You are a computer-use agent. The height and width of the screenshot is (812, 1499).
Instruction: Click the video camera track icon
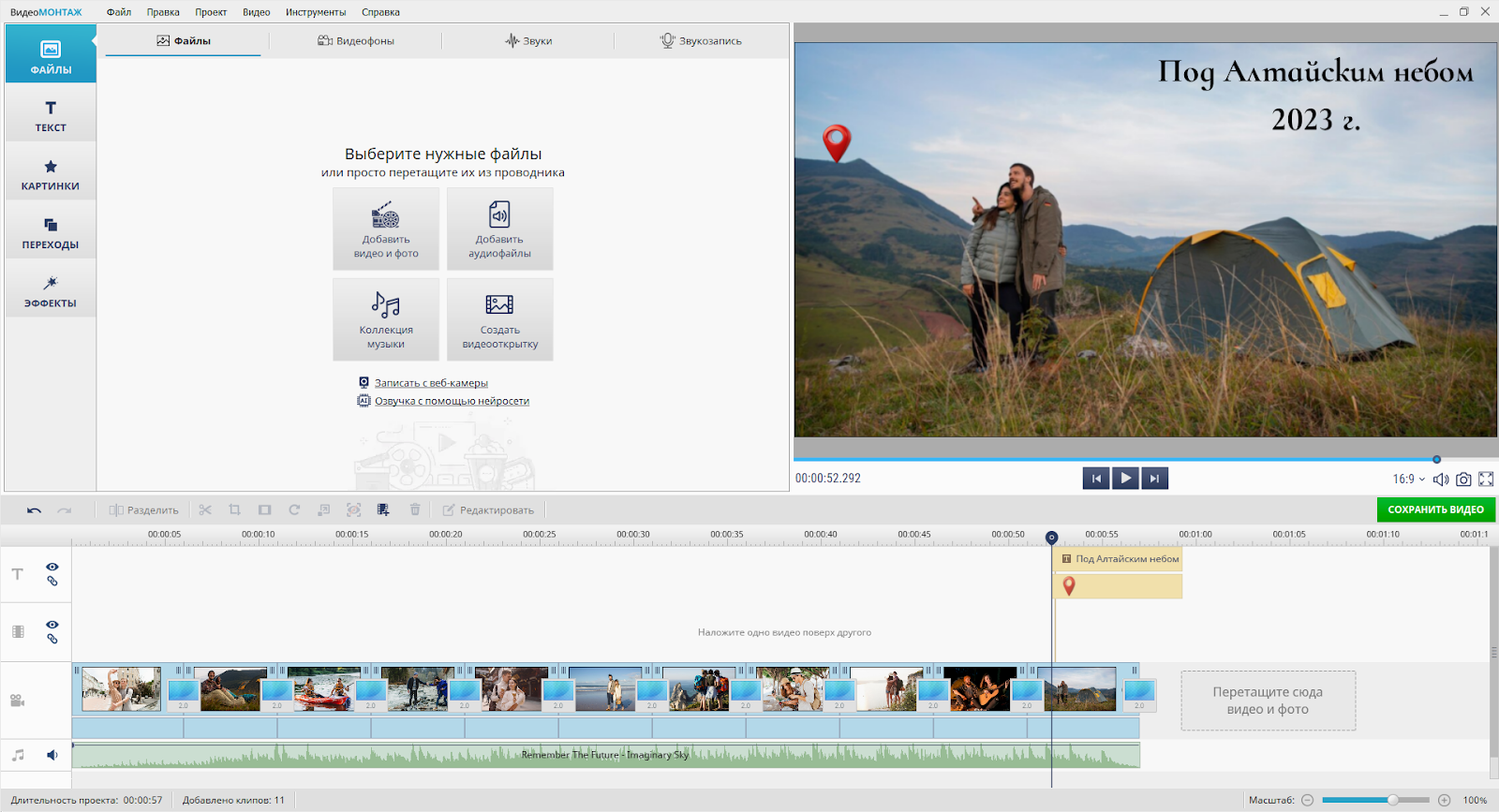click(x=18, y=701)
